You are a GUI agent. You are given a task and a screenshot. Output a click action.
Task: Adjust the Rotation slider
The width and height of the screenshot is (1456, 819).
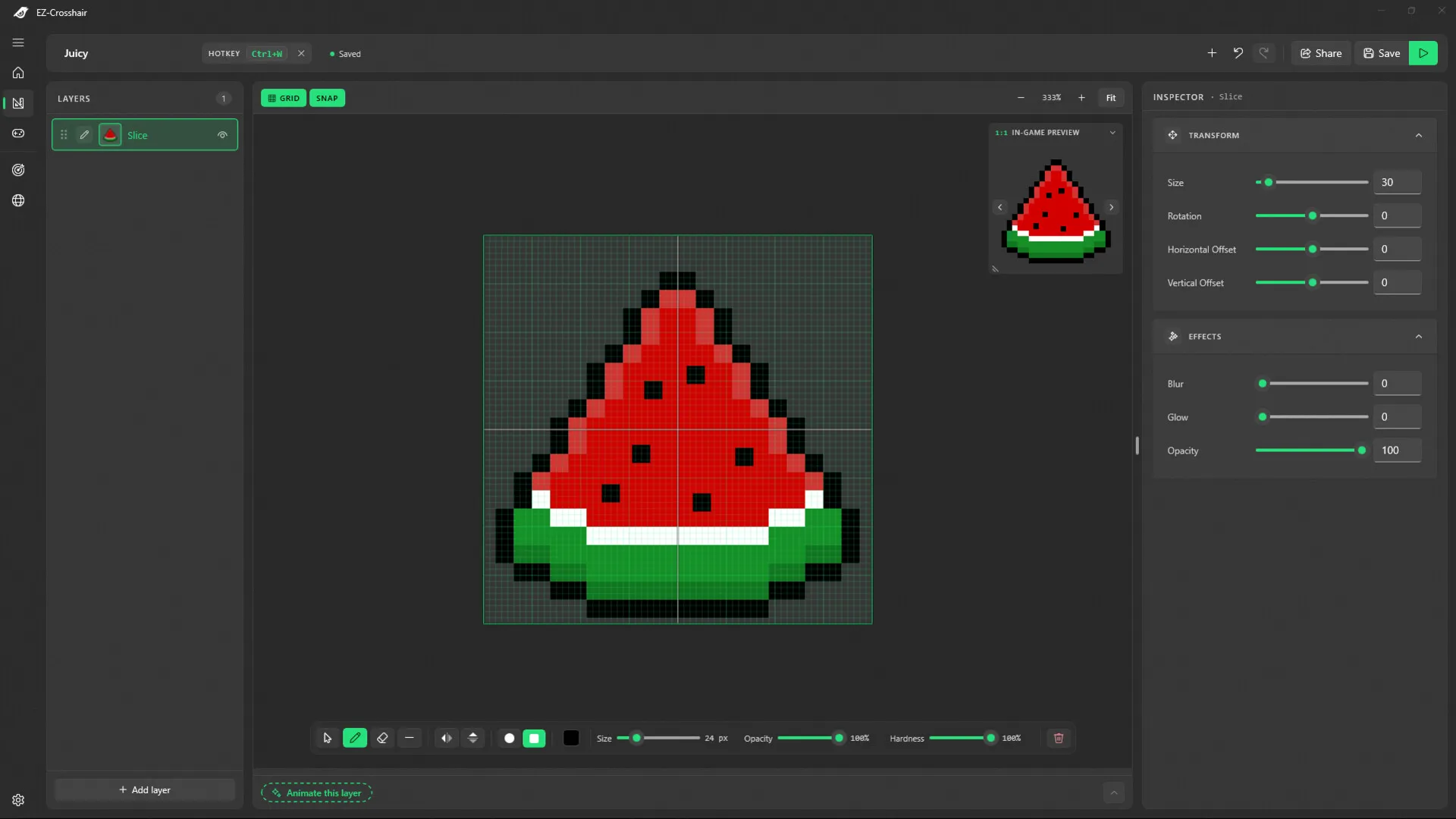1312,216
